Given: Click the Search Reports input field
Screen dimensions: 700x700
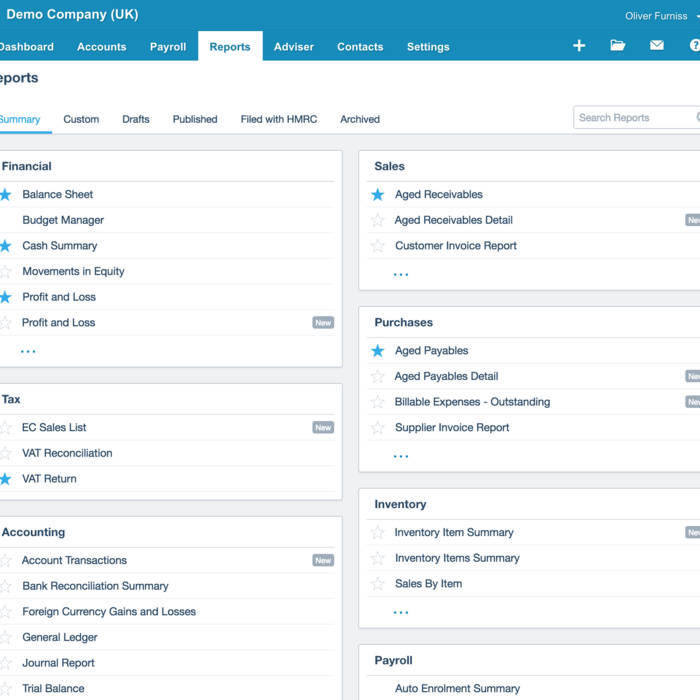Looking at the screenshot, I should click(634, 118).
